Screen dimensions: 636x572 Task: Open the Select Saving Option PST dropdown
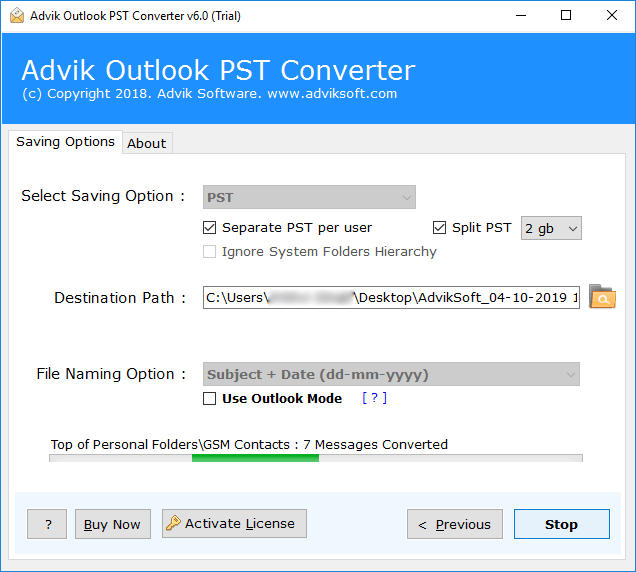coord(309,197)
